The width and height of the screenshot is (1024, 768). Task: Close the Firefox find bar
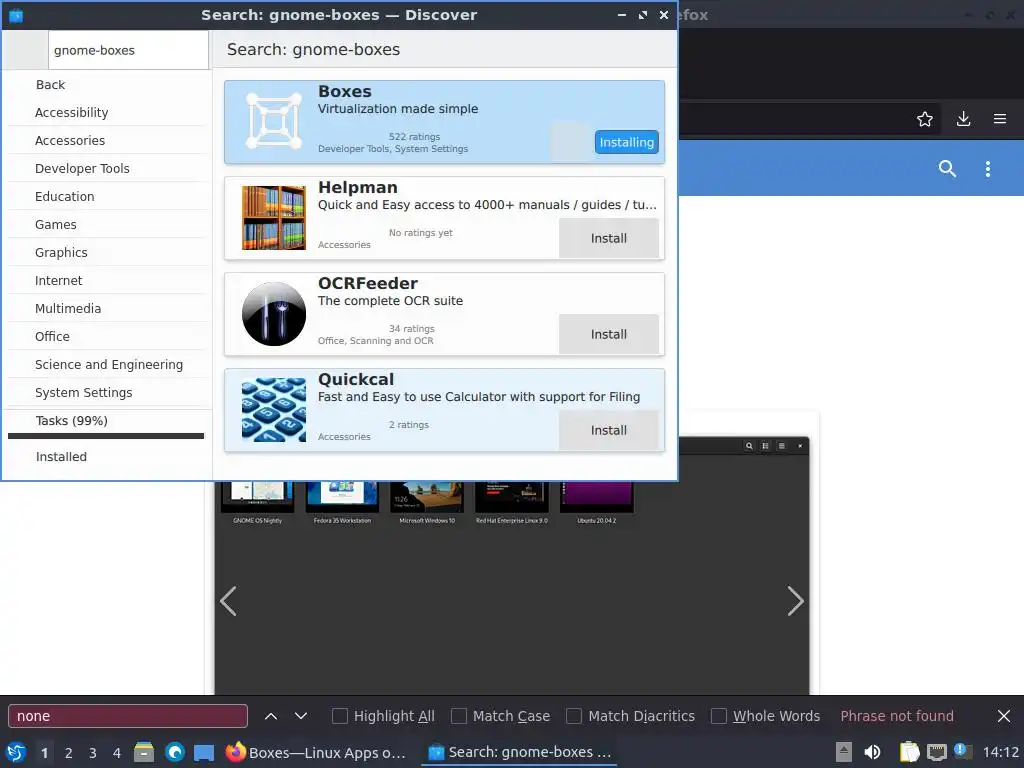1004,716
